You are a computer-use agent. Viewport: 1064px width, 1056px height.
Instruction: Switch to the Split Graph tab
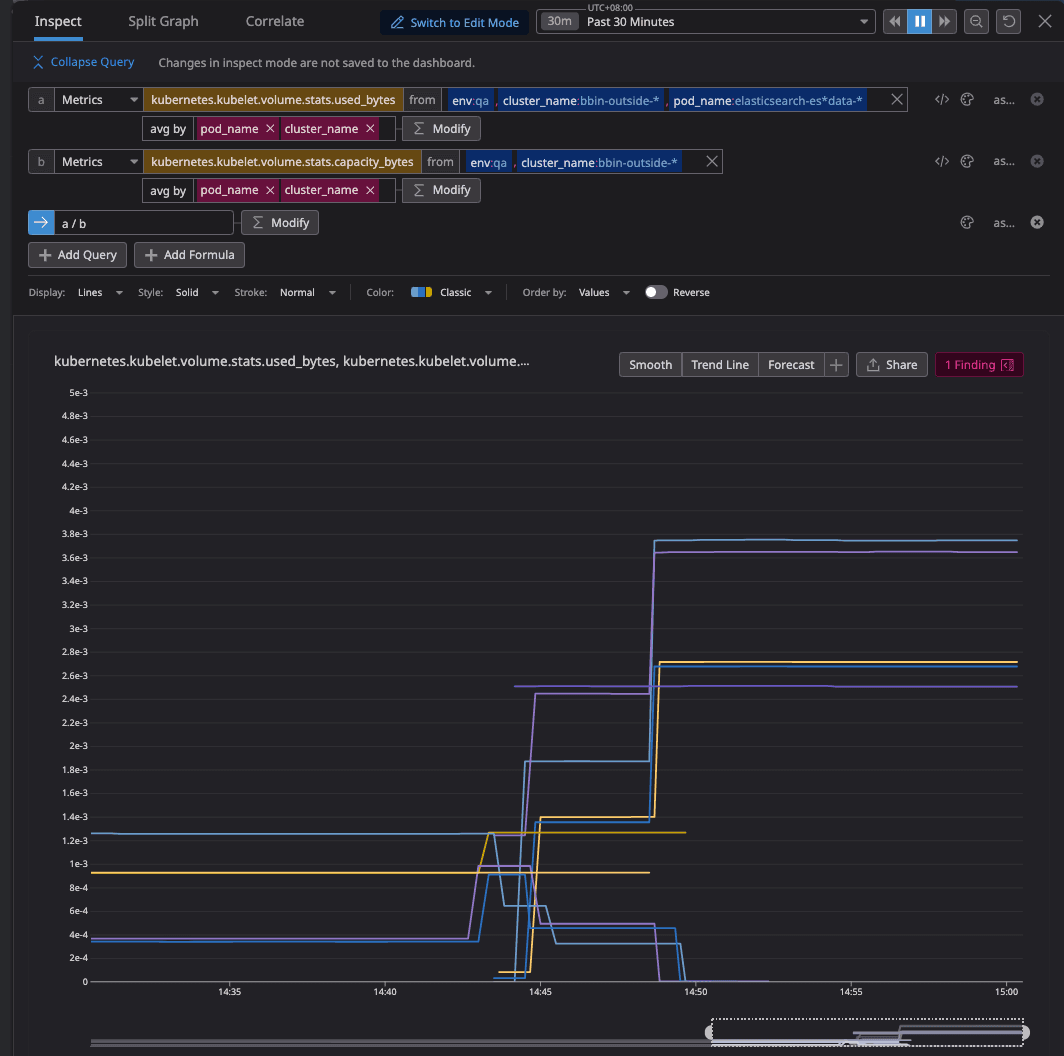pyautogui.click(x=163, y=21)
